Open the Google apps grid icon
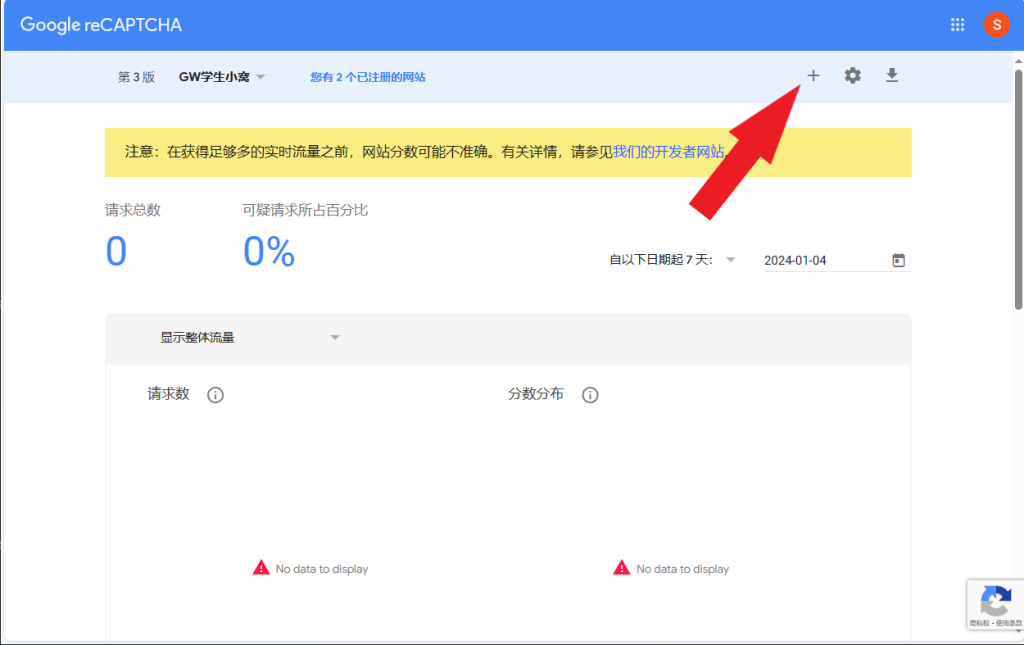The height and width of the screenshot is (645, 1024). click(957, 25)
